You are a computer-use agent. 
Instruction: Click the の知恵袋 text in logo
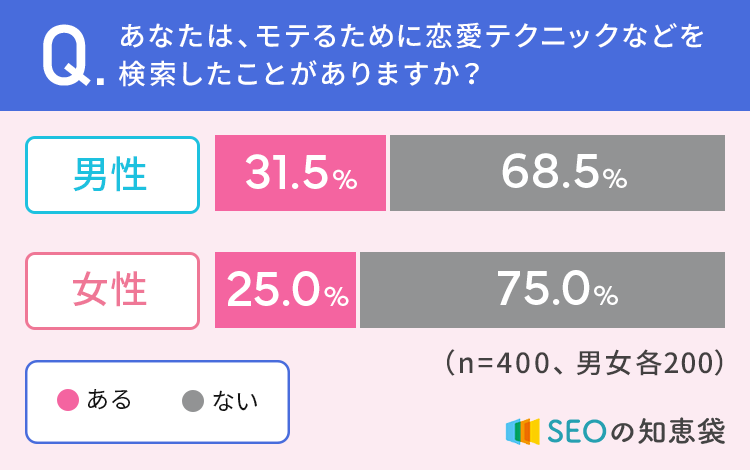(666, 430)
